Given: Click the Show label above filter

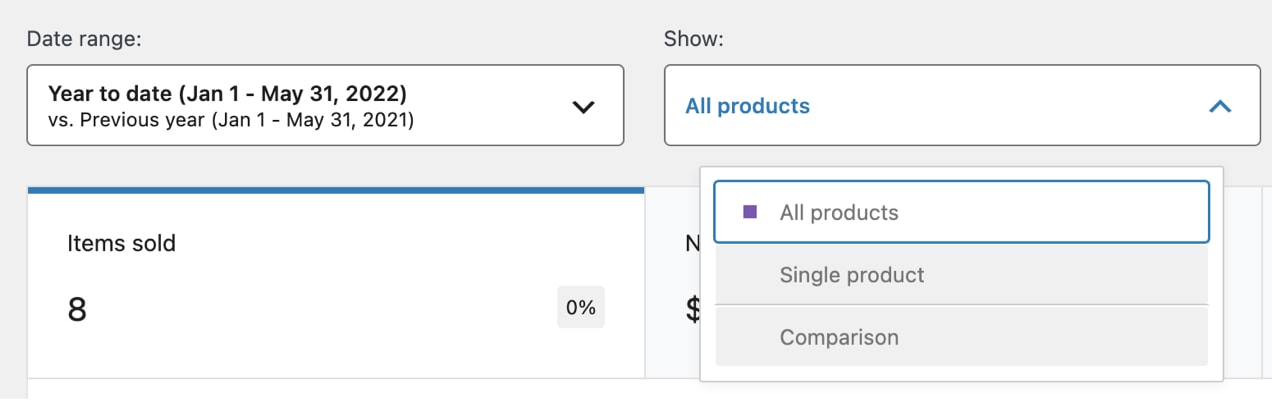Looking at the screenshot, I should (x=693, y=39).
